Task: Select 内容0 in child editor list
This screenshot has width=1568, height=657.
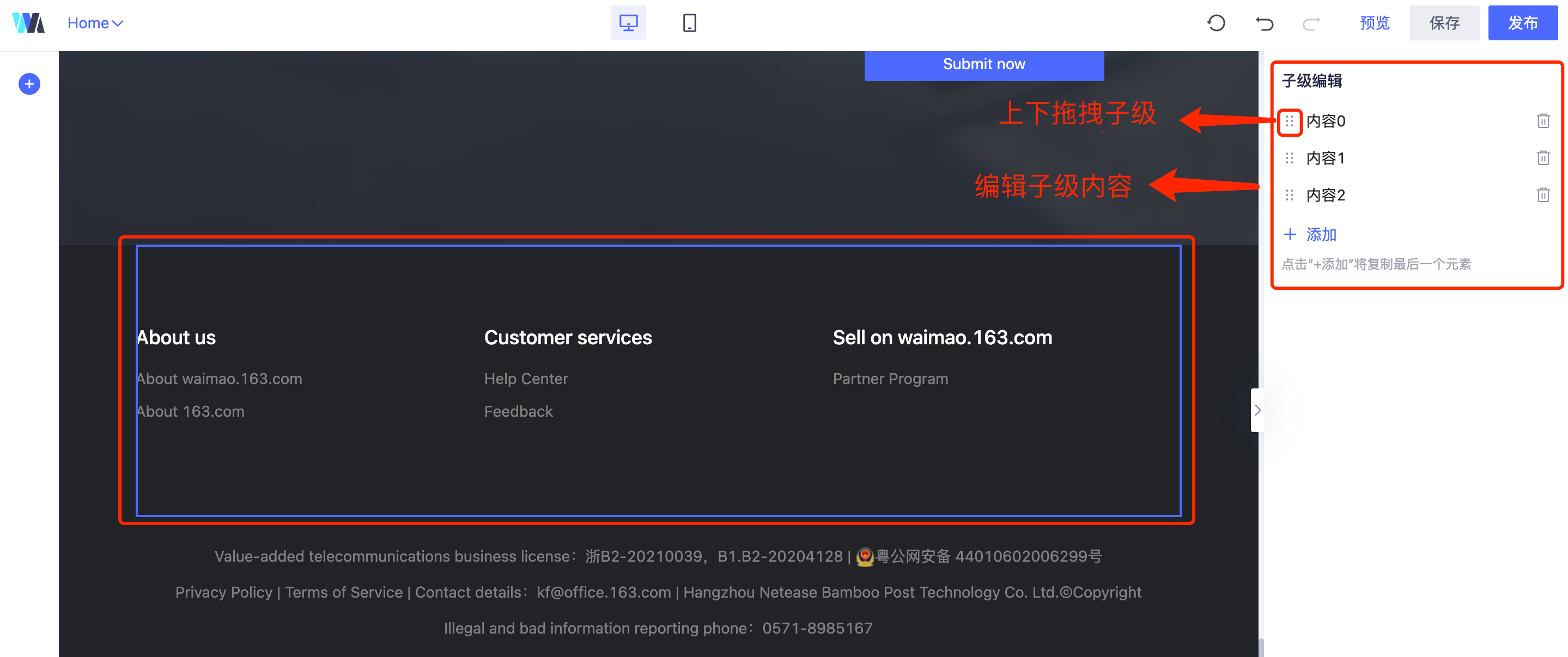Action: [x=1325, y=121]
